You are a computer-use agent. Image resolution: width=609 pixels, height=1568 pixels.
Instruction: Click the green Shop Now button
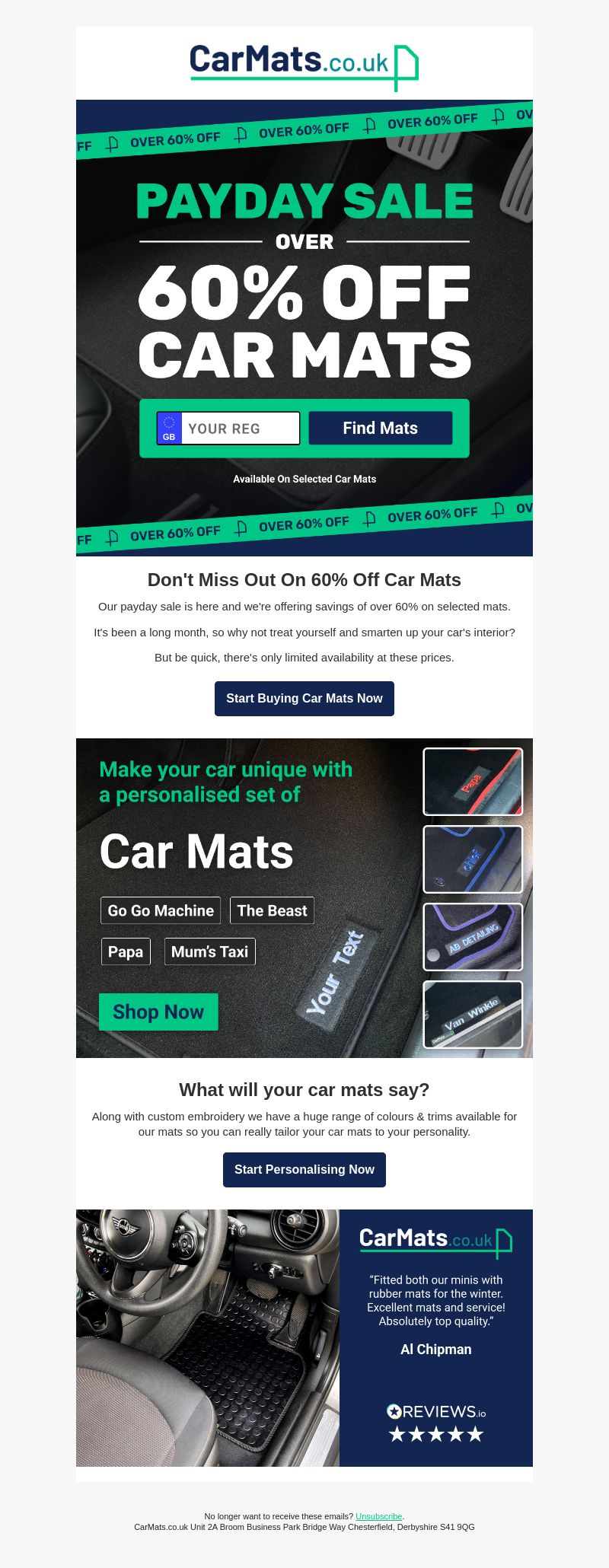[158, 1012]
